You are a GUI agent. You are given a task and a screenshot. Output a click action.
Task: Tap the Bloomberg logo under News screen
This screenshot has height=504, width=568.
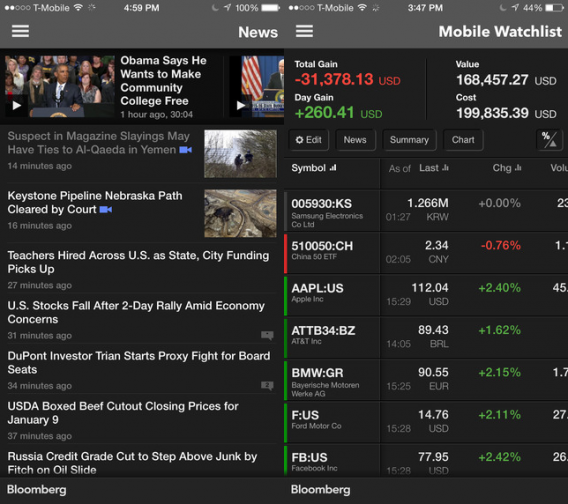tap(37, 490)
